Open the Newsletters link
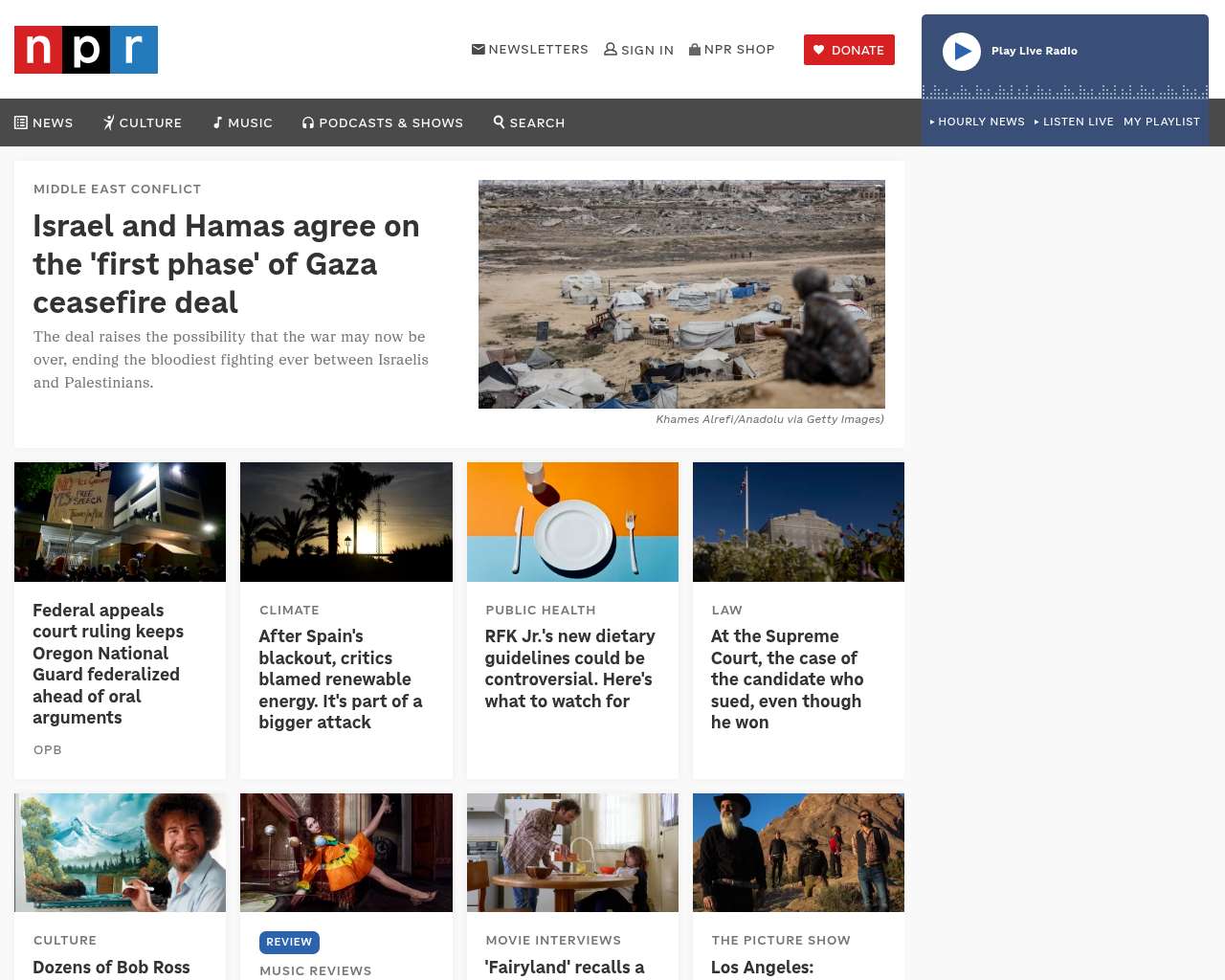This screenshot has height=980, width=1225. pos(530,49)
